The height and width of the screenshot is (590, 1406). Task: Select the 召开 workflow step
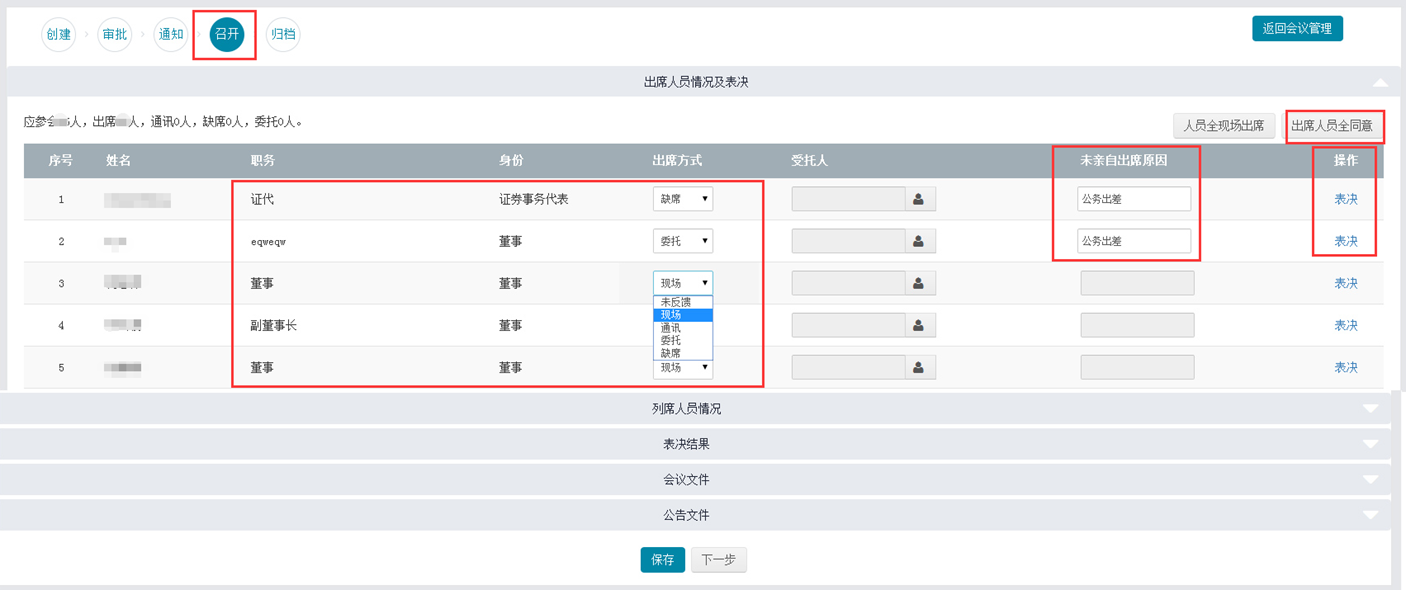(227, 35)
